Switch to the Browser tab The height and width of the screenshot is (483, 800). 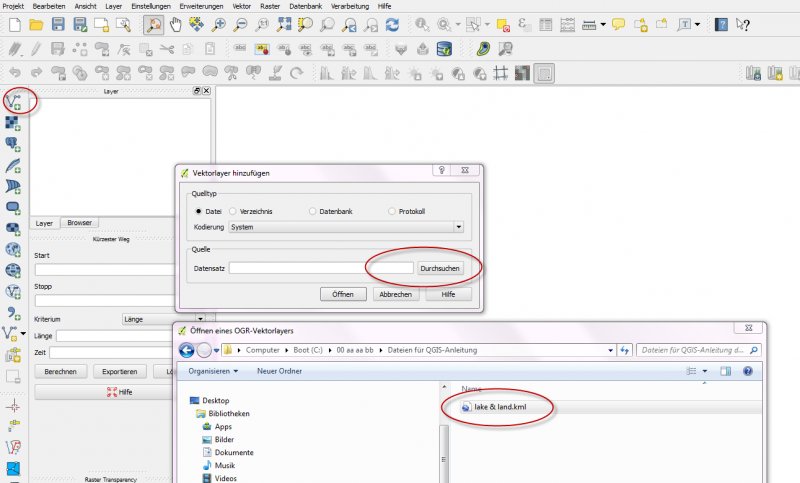pyautogui.click(x=79, y=223)
